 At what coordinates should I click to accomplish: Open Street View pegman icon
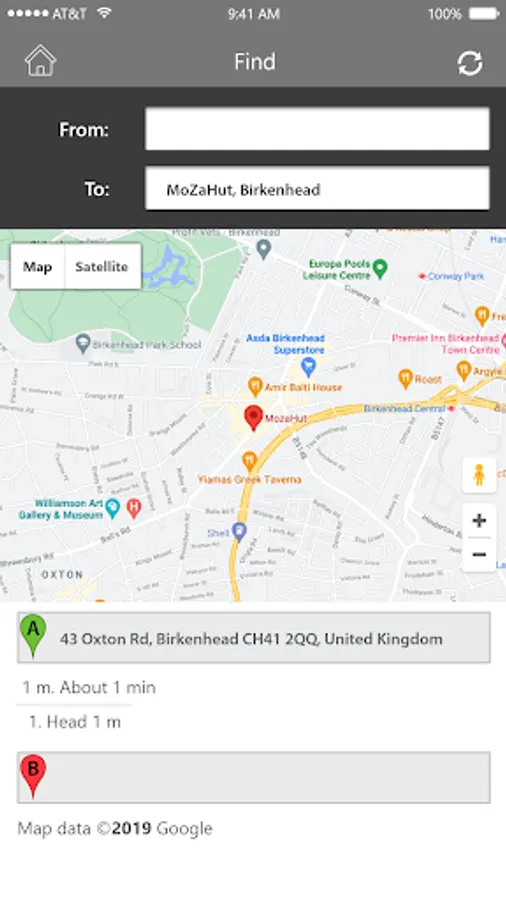[x=479, y=475]
